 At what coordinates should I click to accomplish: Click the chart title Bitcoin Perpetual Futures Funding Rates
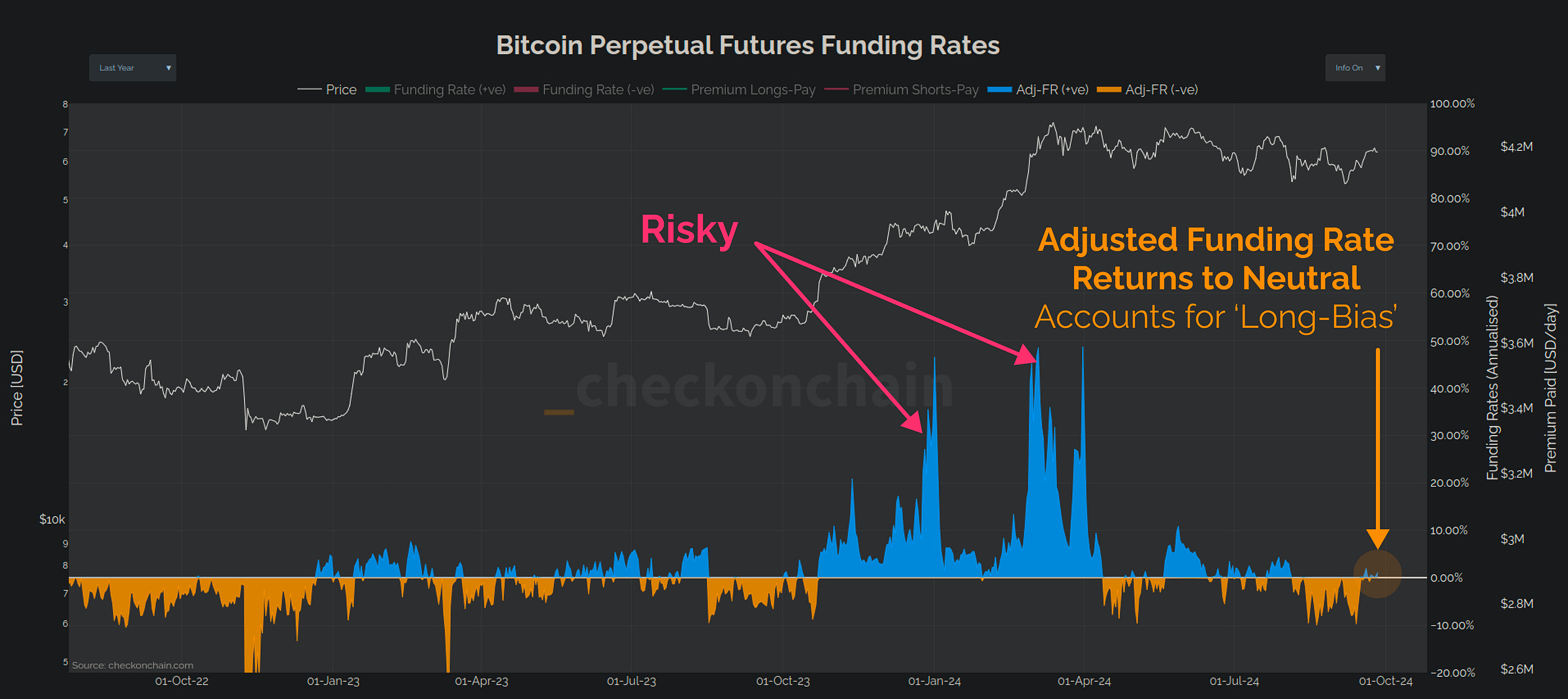click(748, 44)
